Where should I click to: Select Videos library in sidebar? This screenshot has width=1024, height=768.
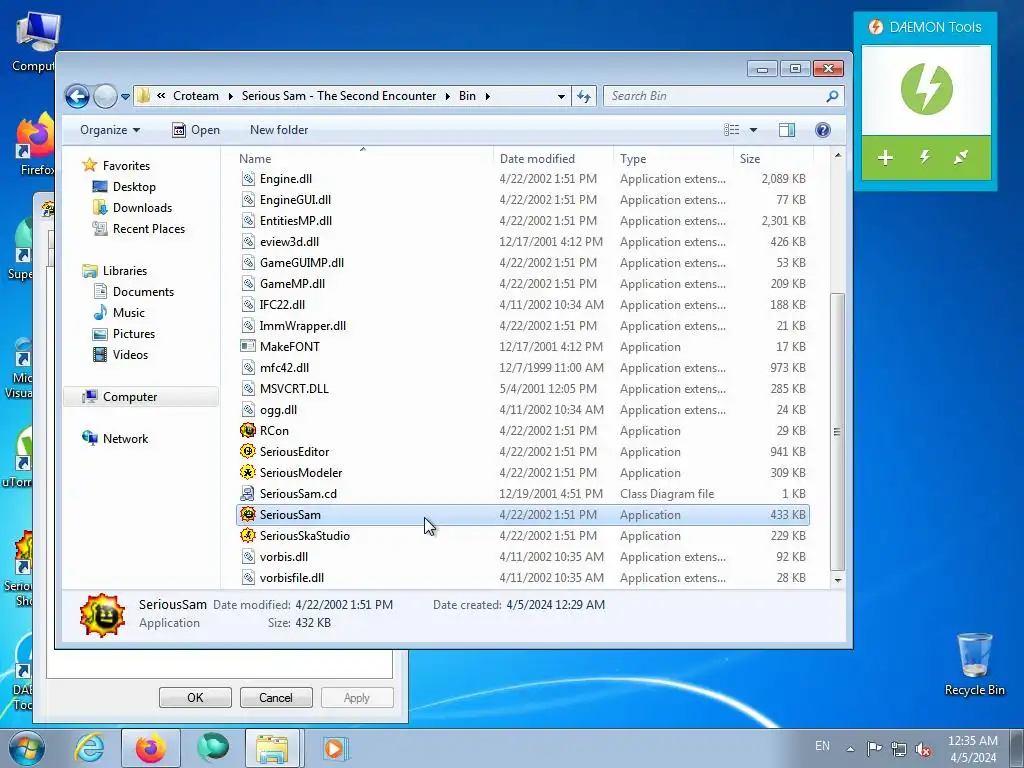130,354
